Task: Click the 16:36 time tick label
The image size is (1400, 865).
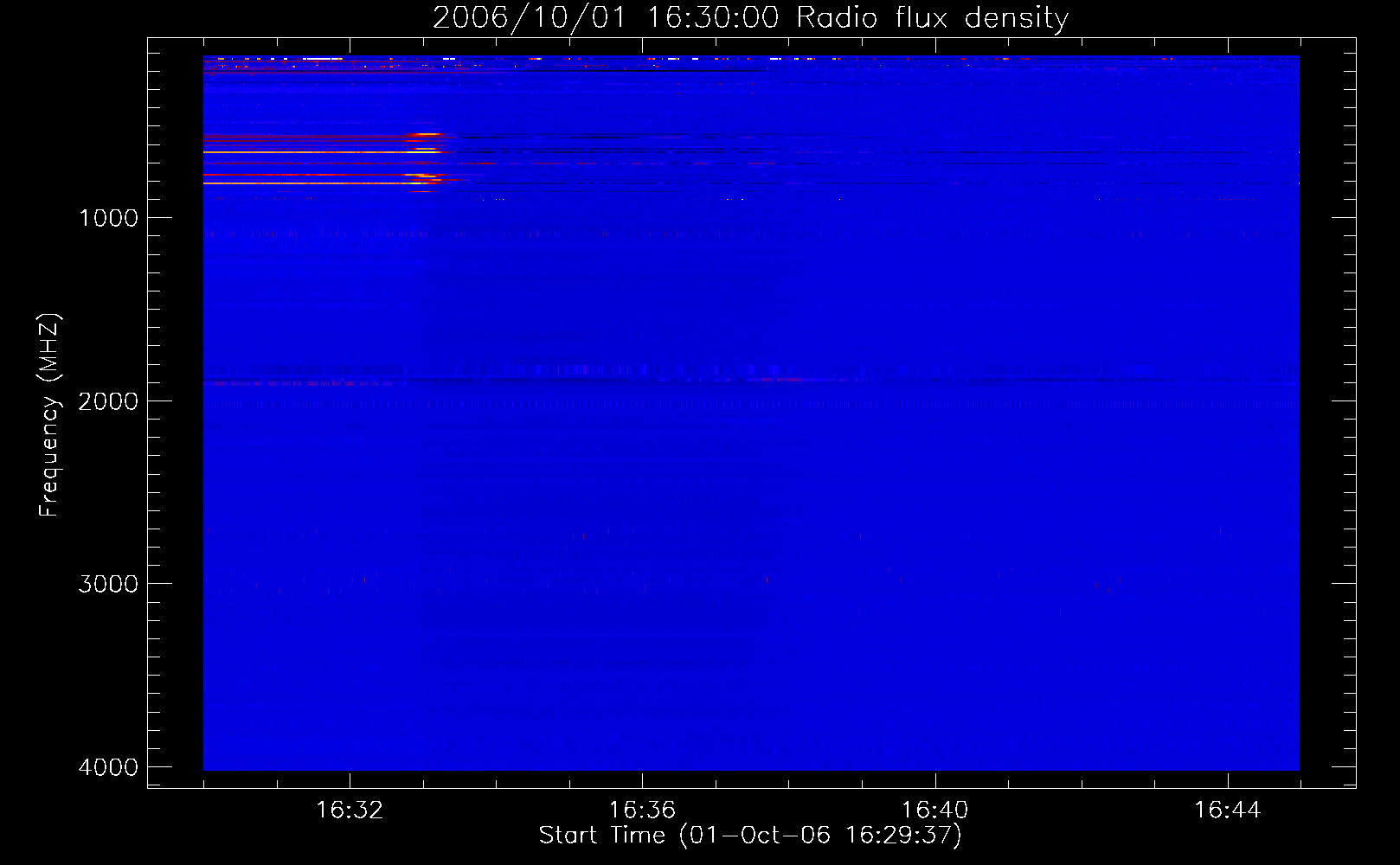Action: coord(642,811)
